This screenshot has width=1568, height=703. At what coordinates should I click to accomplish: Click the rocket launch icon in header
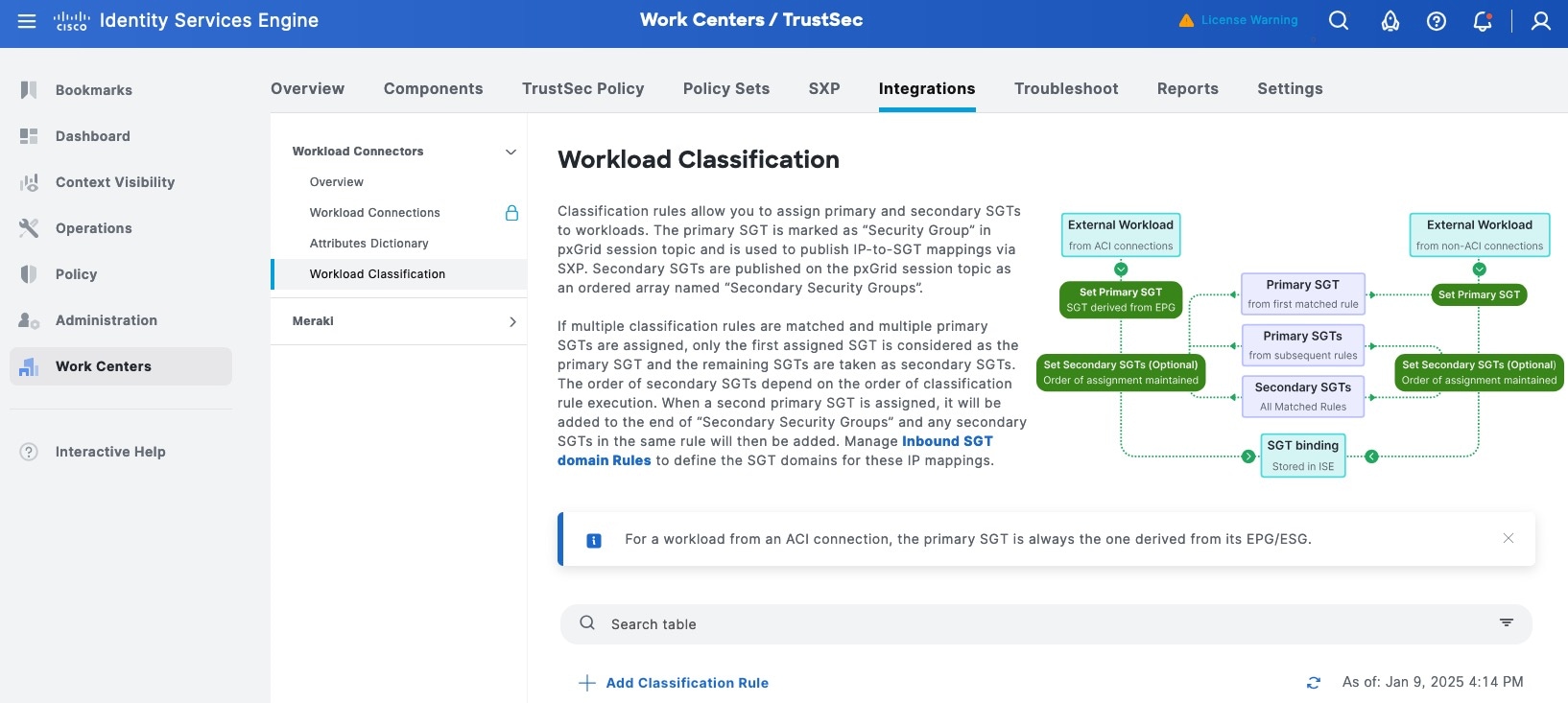click(x=1390, y=21)
